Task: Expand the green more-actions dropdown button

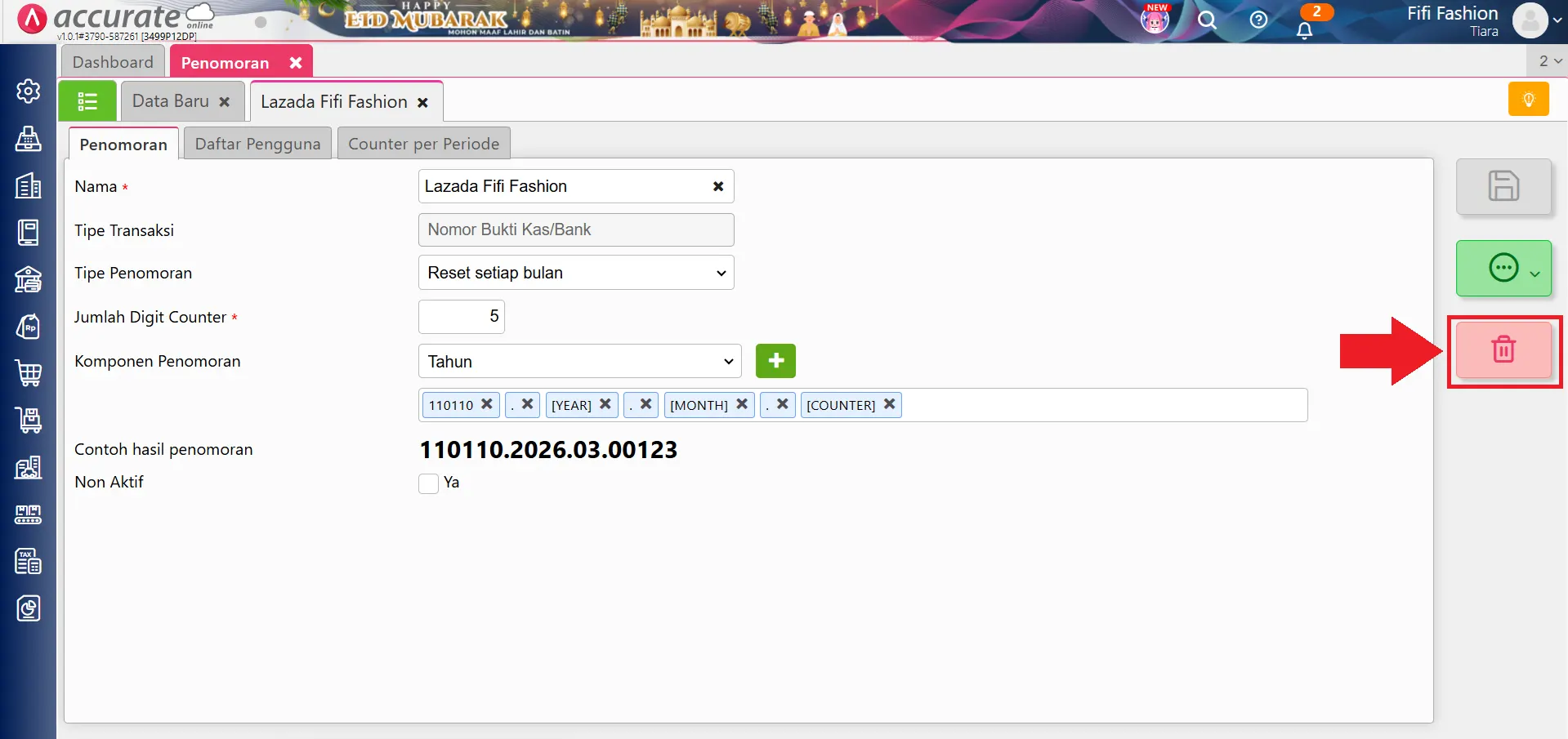Action: click(x=1503, y=268)
